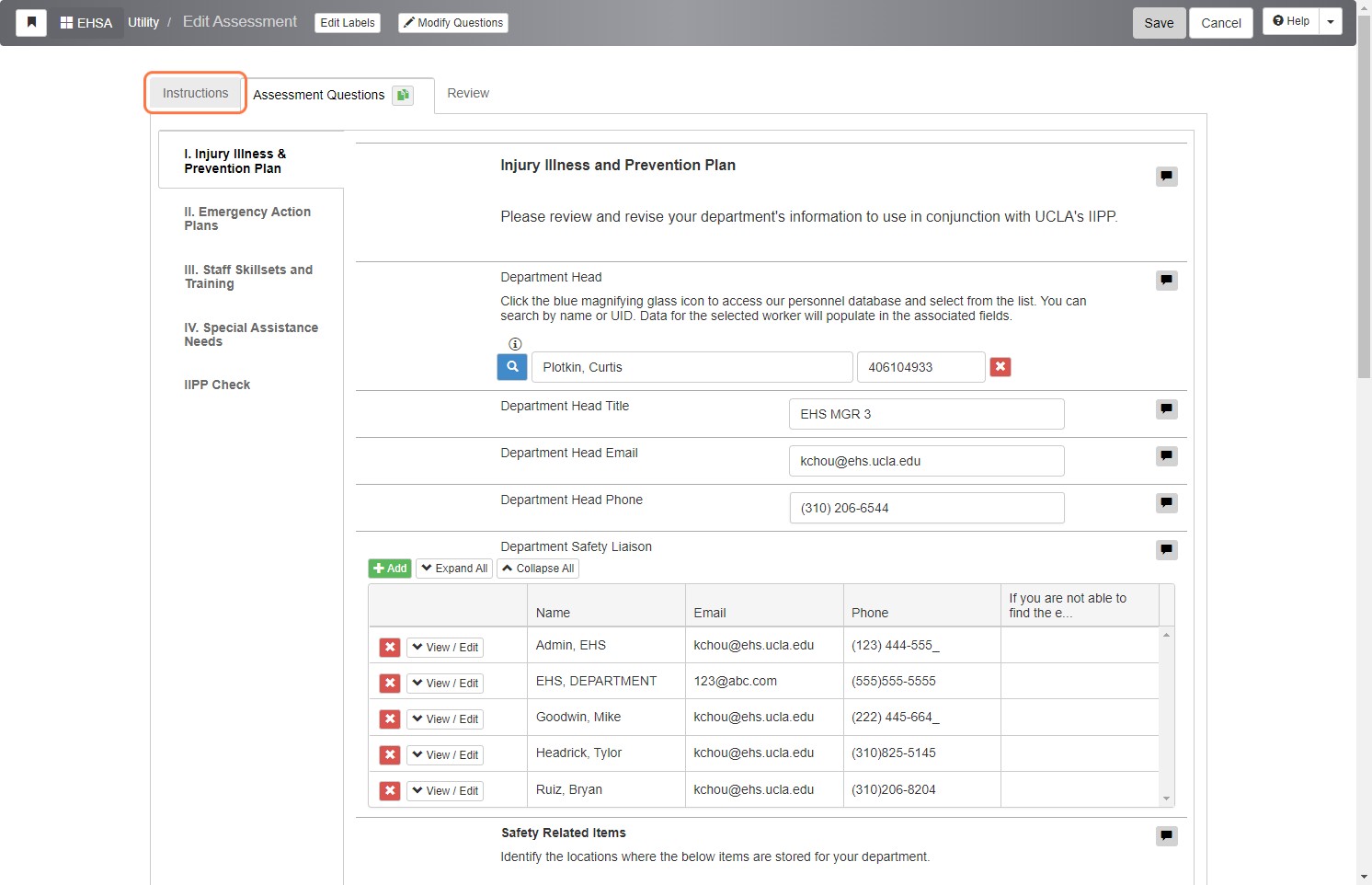Click green icon on Assessment Questions tab
This screenshot has height=885, width=1372.
[x=403, y=95]
